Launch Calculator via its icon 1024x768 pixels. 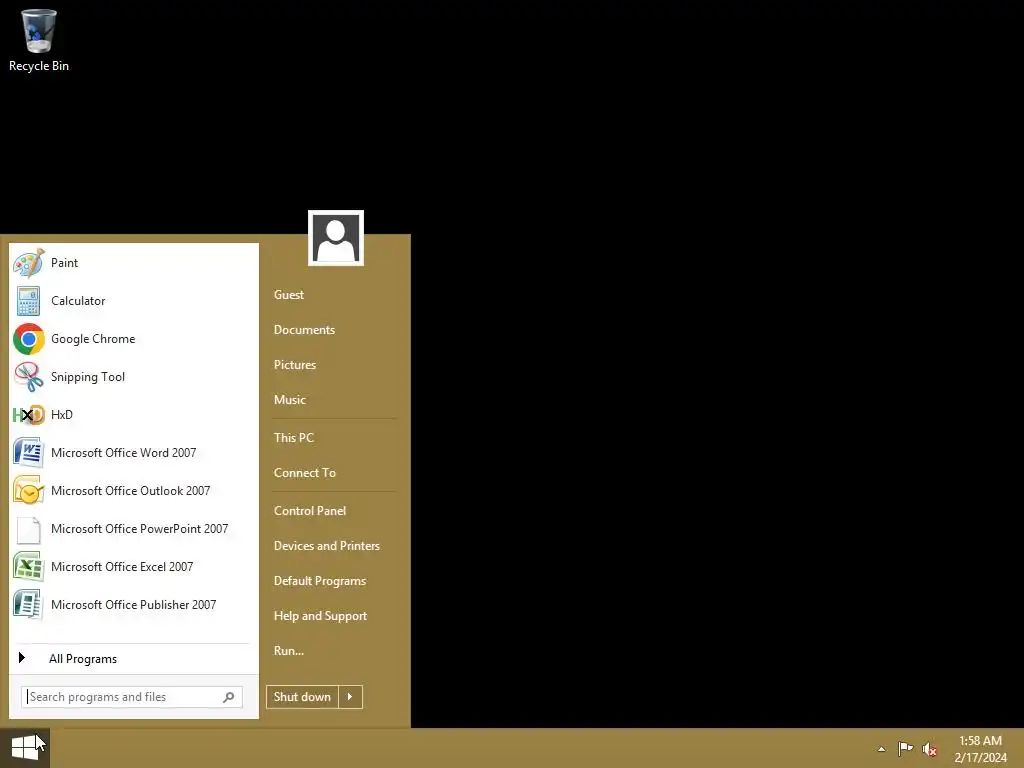29,301
